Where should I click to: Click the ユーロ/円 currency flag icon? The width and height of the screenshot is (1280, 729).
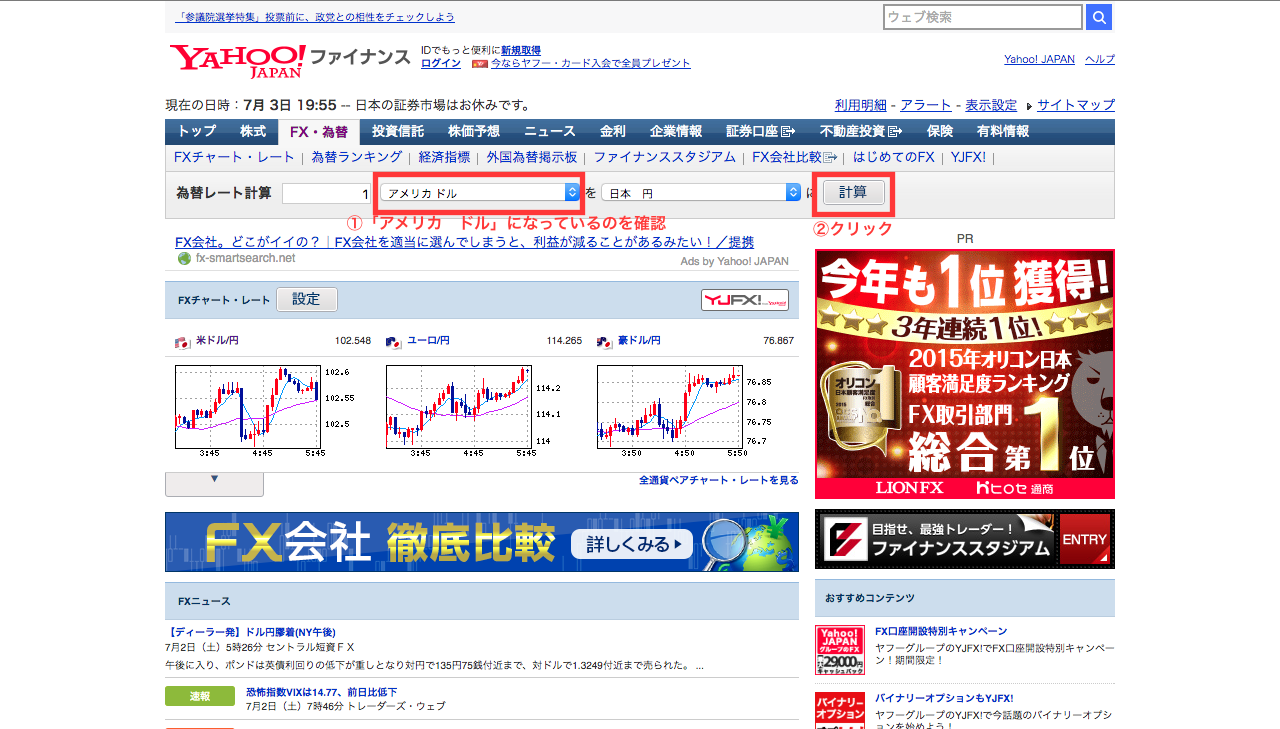[x=393, y=342]
